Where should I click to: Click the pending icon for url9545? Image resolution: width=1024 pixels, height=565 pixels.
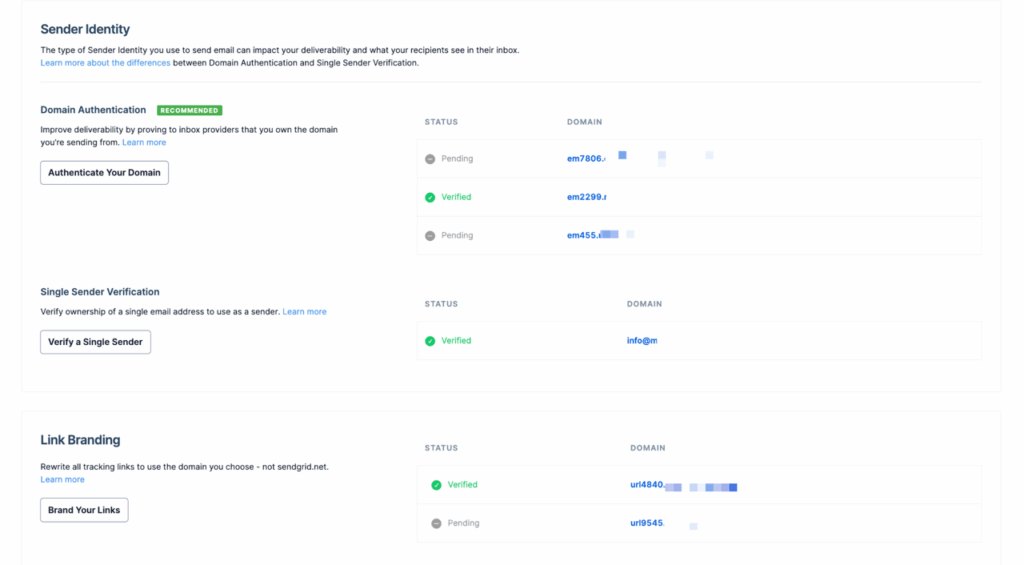pos(436,523)
